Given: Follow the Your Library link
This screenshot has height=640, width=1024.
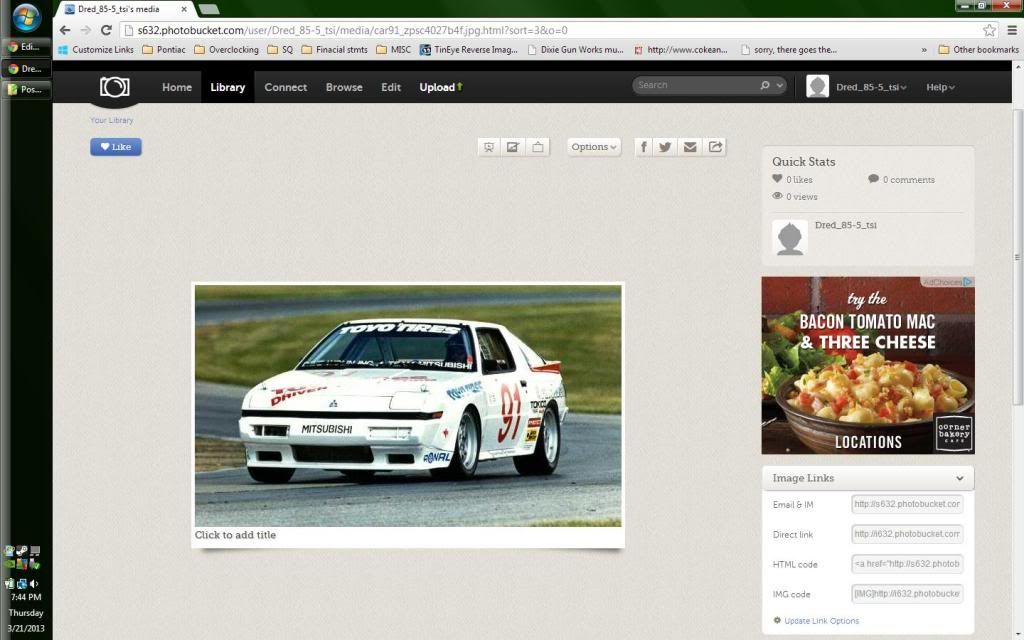Looking at the screenshot, I should [112, 120].
